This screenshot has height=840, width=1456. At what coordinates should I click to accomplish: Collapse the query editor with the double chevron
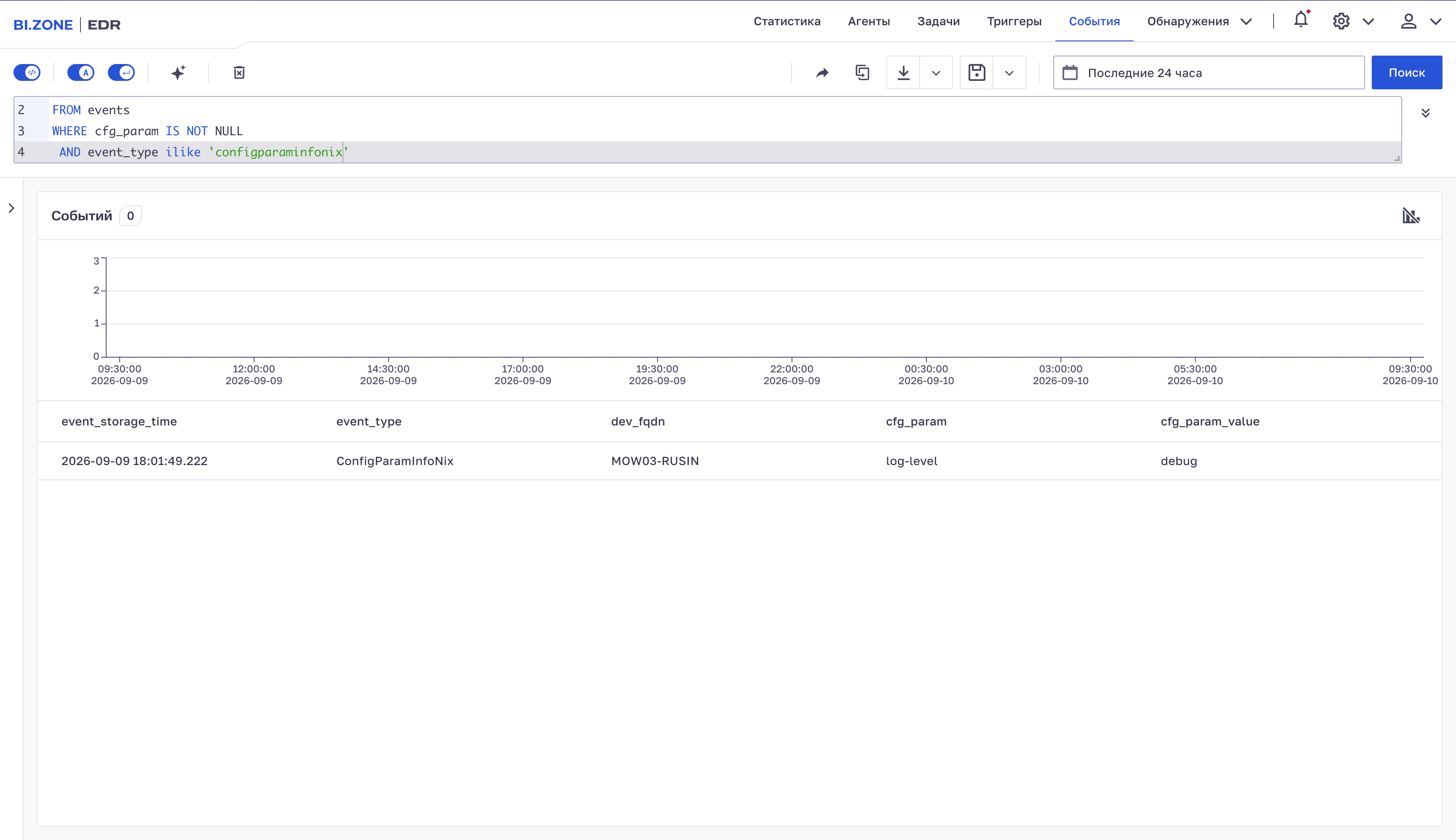tap(1425, 113)
